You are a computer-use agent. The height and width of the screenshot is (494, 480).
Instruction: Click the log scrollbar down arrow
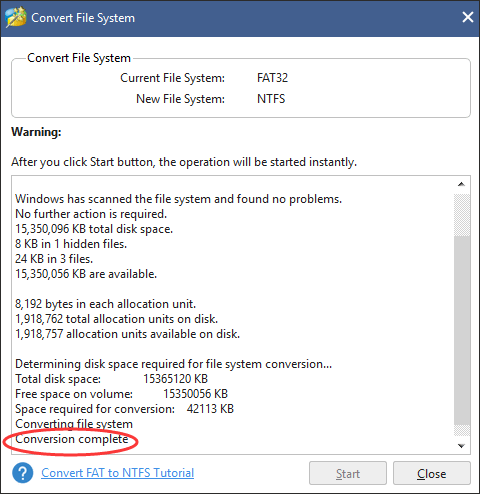click(x=461, y=446)
